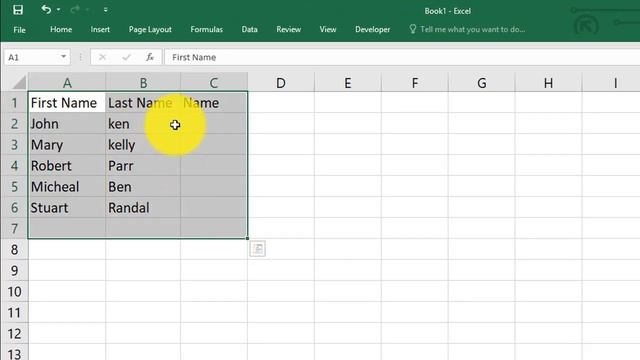
Task: Click cell containing 'Parr'
Action: (x=143, y=166)
